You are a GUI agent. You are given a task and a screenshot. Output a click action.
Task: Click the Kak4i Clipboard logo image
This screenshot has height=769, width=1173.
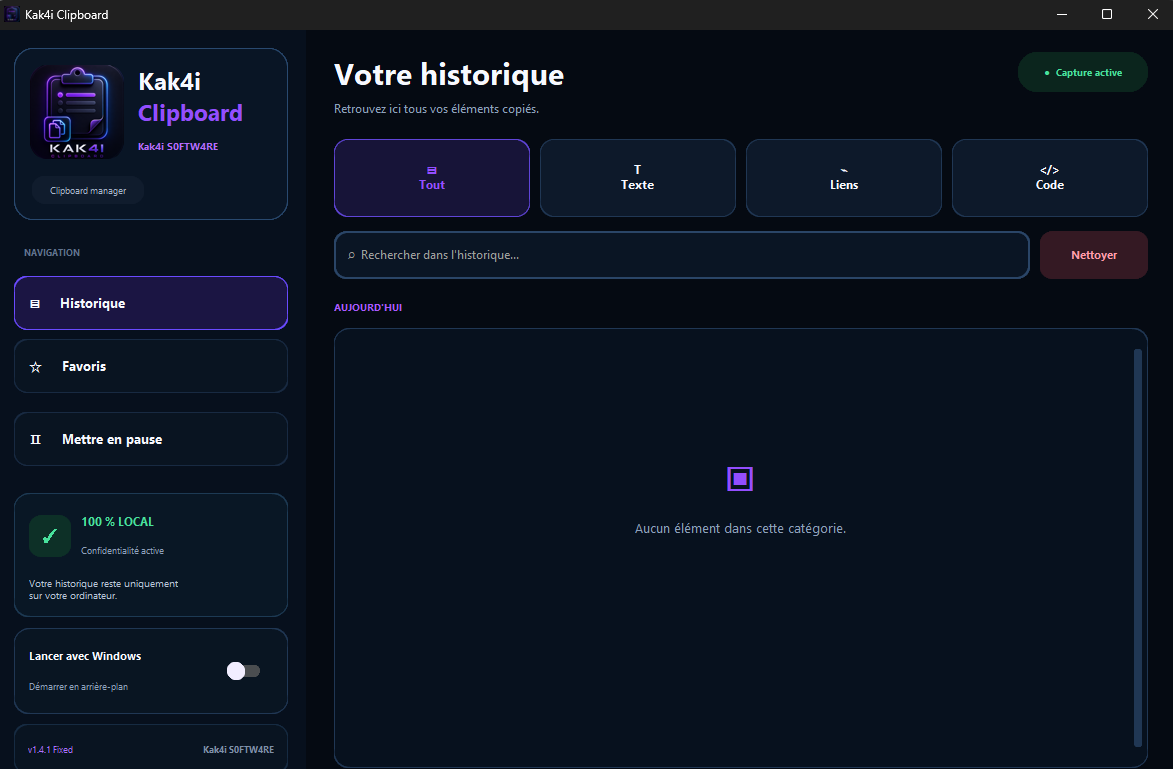tap(77, 111)
